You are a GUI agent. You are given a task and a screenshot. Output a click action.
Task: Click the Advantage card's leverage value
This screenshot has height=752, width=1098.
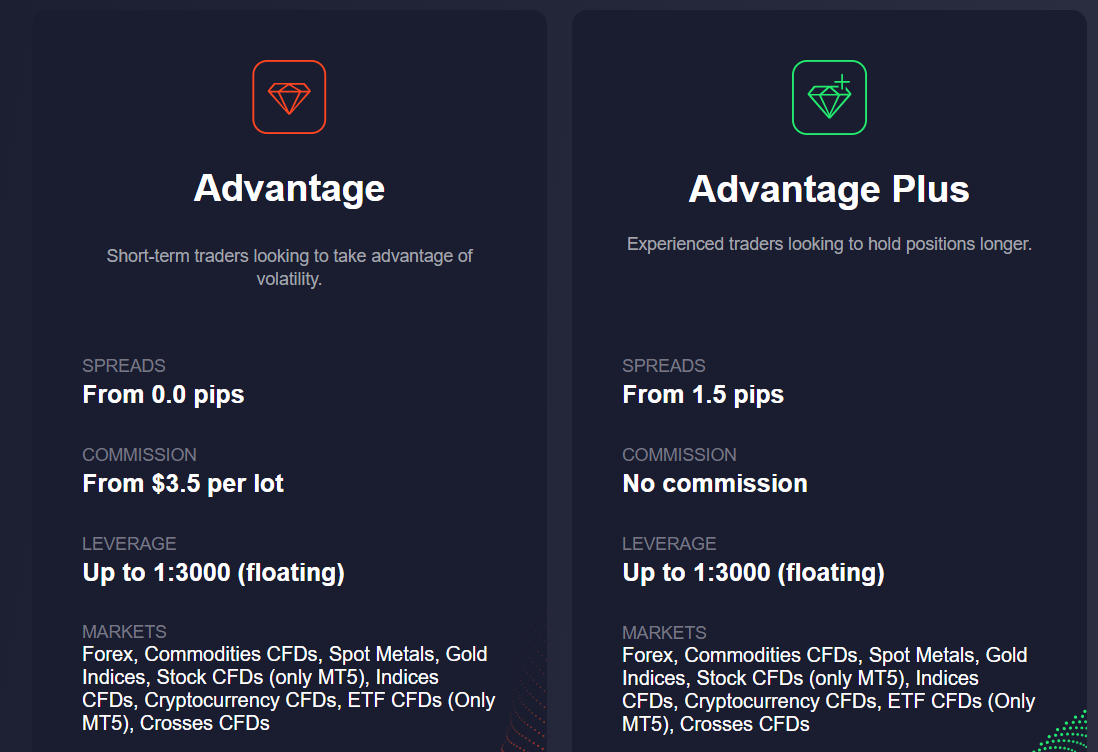[213, 573]
